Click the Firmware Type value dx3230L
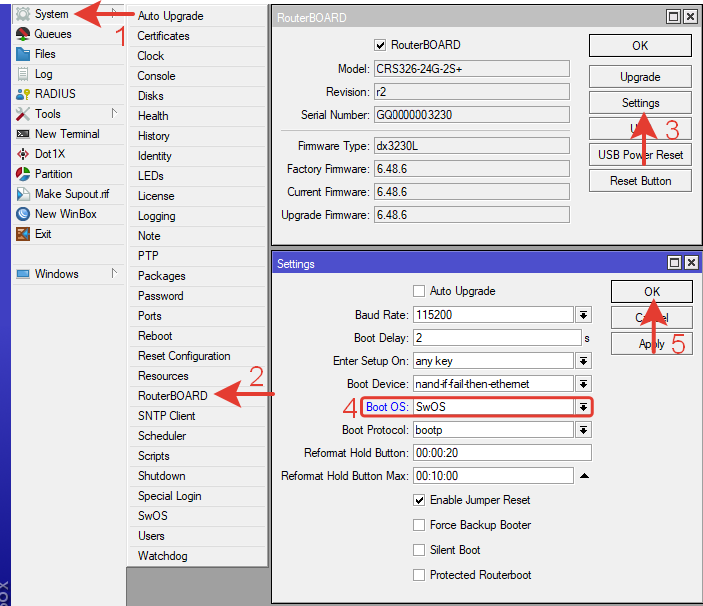Screen dimensions: 703x606 472,146
